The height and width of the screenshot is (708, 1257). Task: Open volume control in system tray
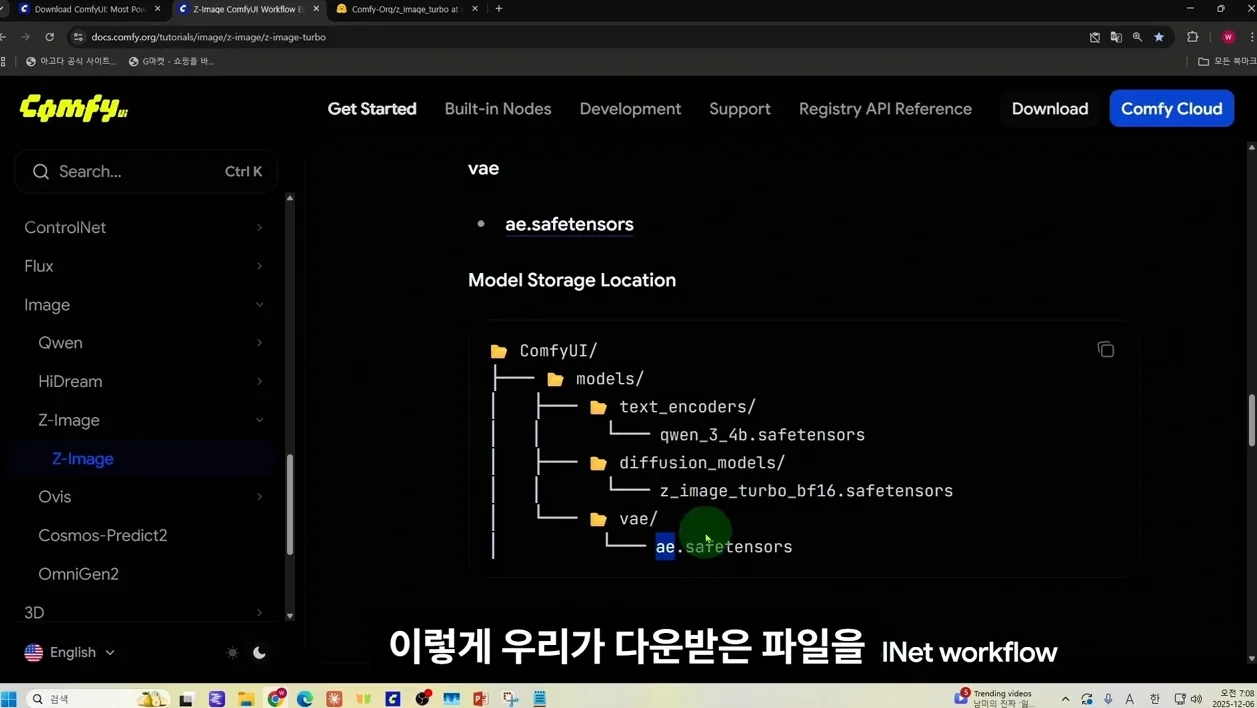pyautogui.click(x=1197, y=699)
